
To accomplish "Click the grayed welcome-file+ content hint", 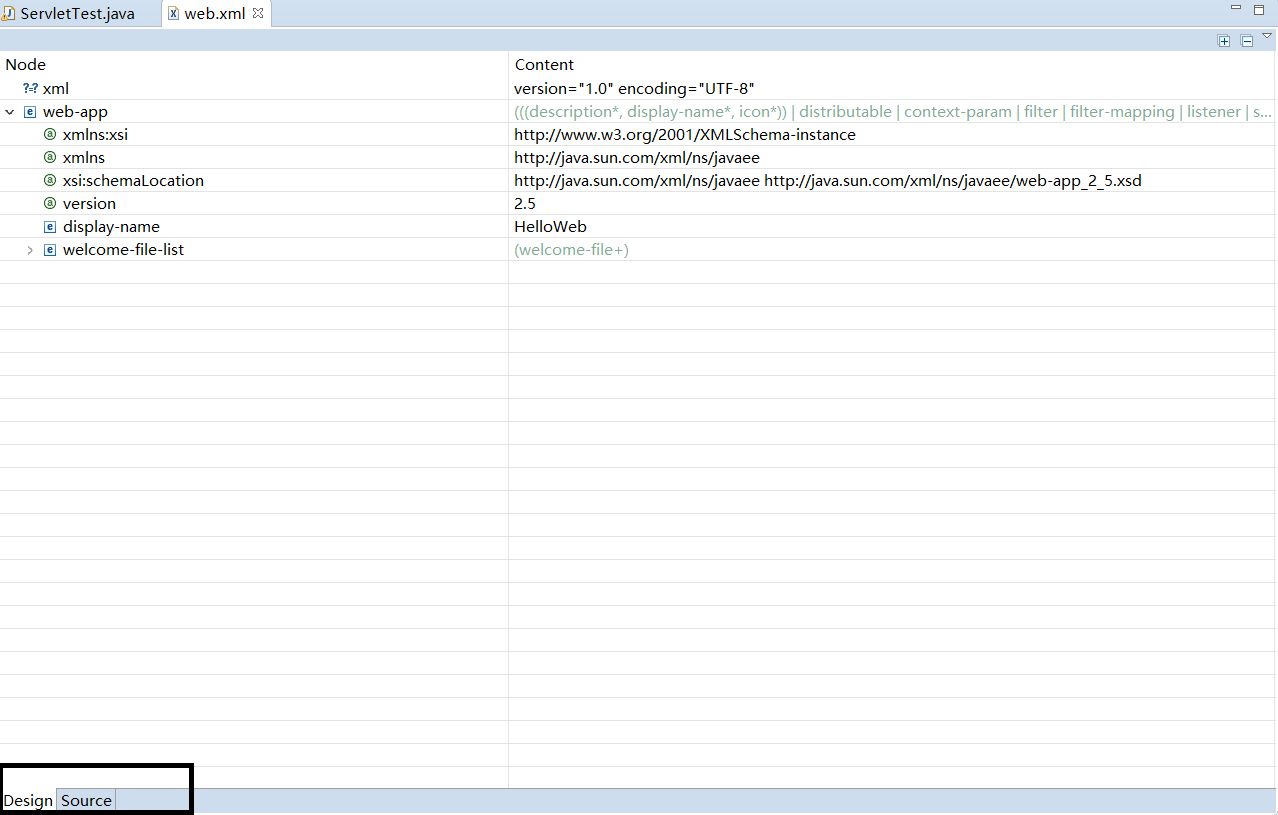I will (x=571, y=249).
